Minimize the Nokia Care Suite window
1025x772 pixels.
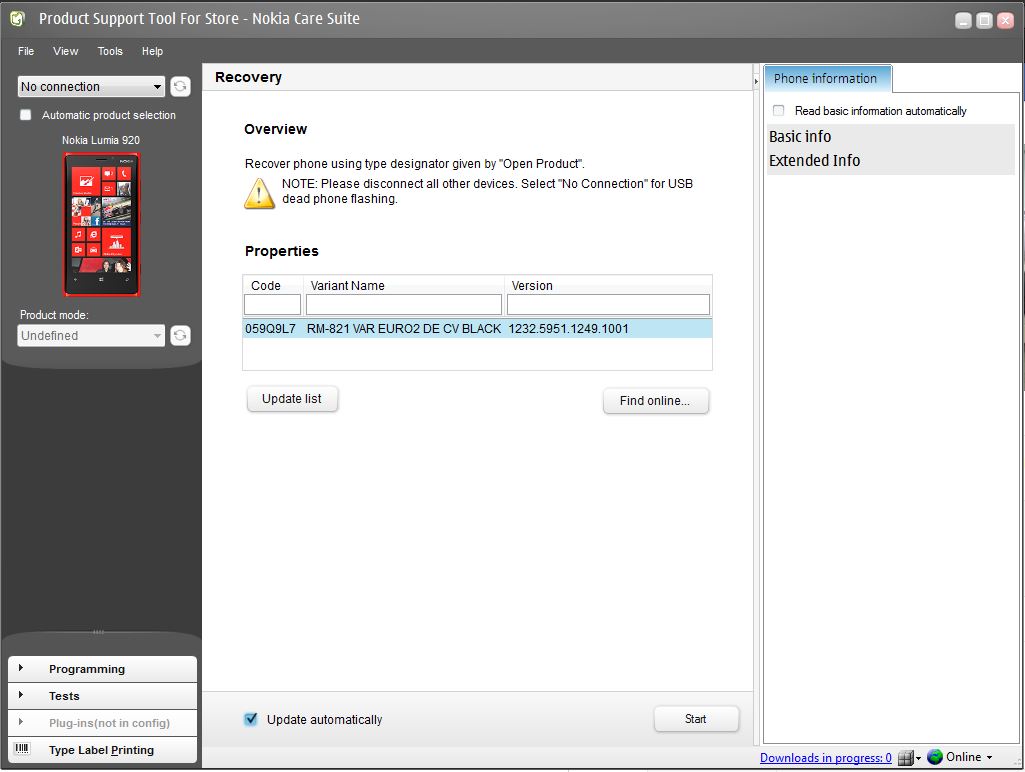963,21
